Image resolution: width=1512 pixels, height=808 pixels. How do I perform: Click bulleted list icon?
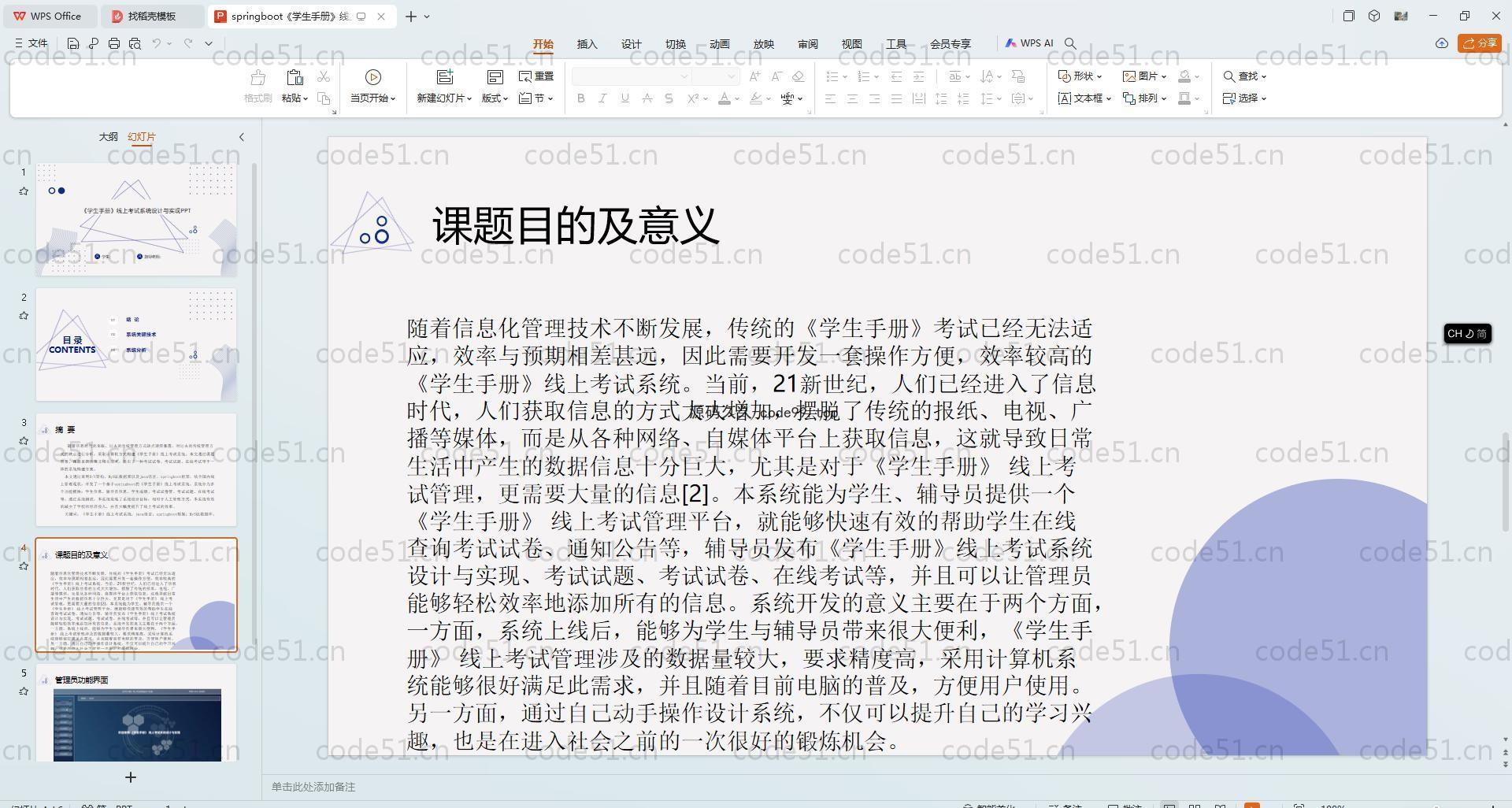pos(832,76)
